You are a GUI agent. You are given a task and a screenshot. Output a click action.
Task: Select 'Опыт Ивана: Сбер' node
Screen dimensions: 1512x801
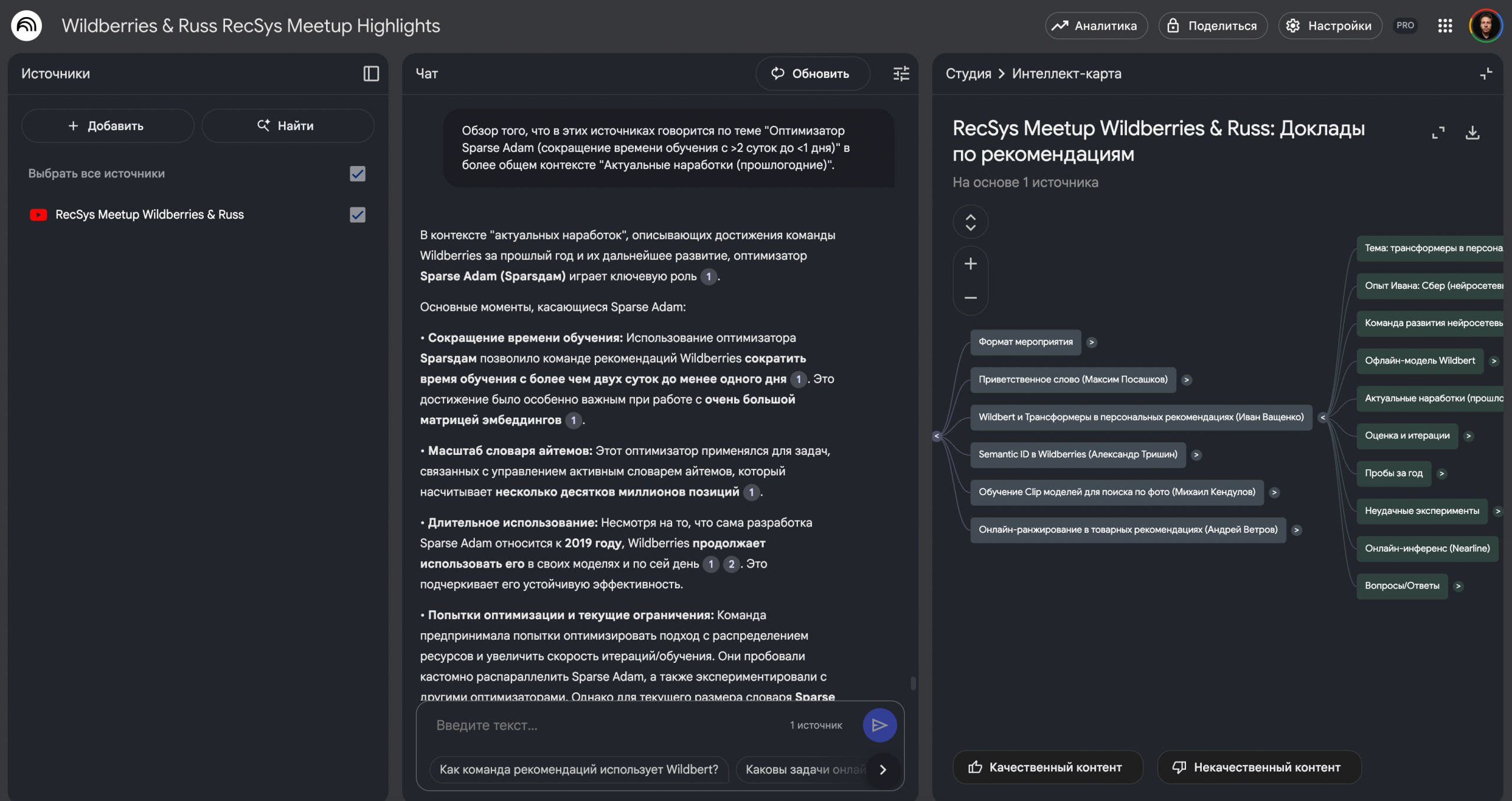(x=1430, y=286)
